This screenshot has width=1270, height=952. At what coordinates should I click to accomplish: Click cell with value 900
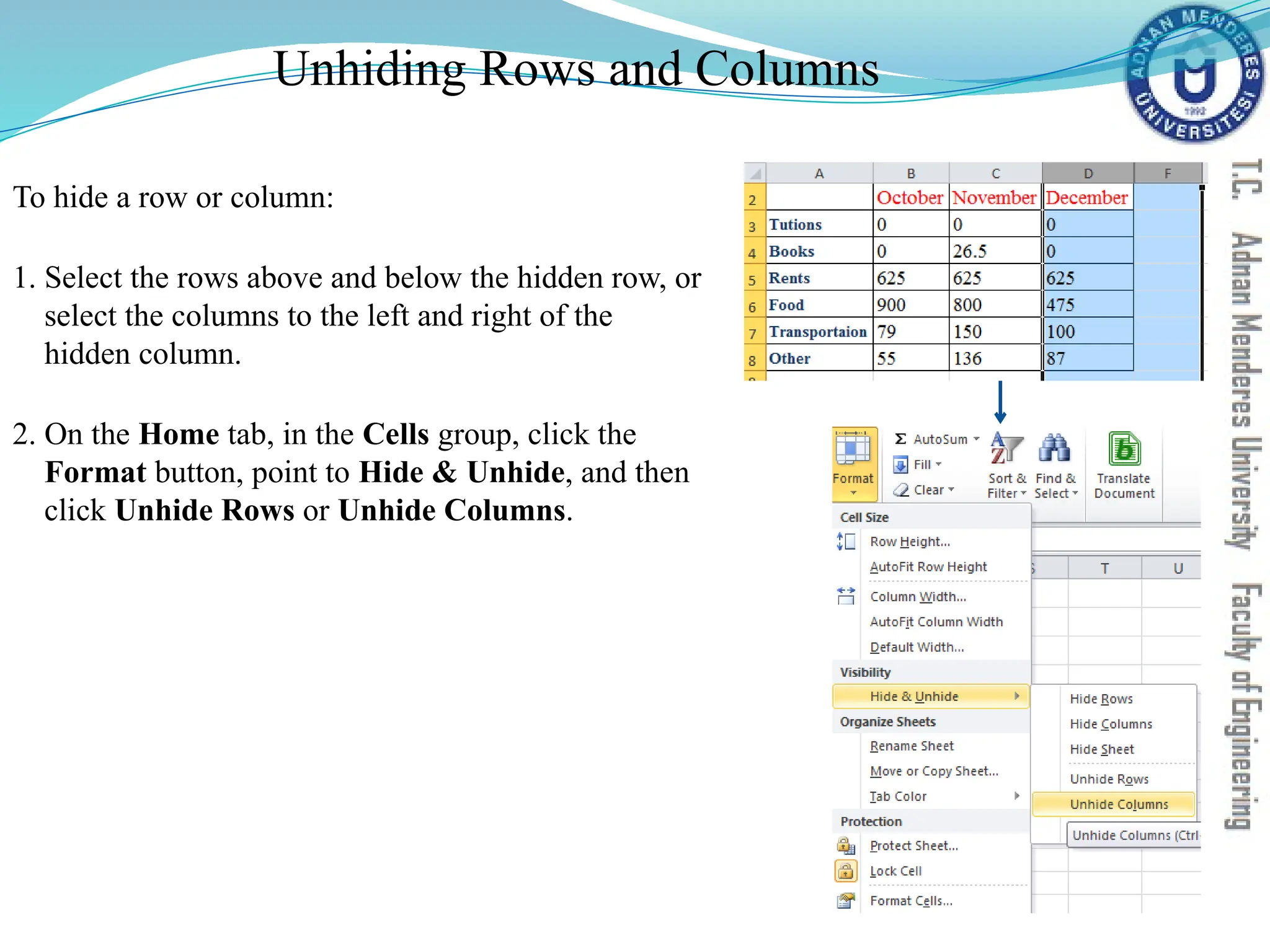tap(910, 305)
